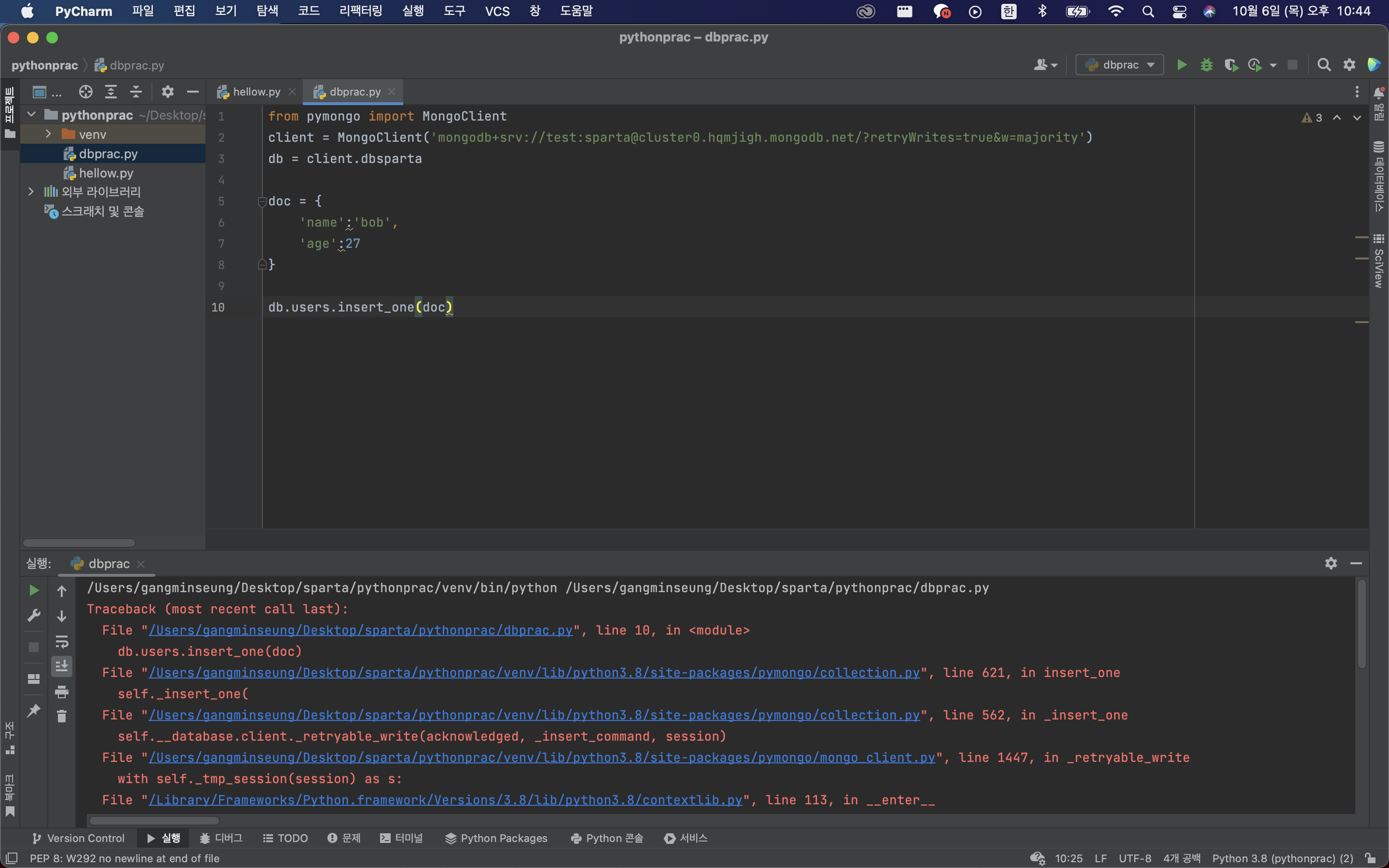Open the notifications bell on the right sidebar
Viewport: 1389px width, 868px height.
coord(1379,93)
